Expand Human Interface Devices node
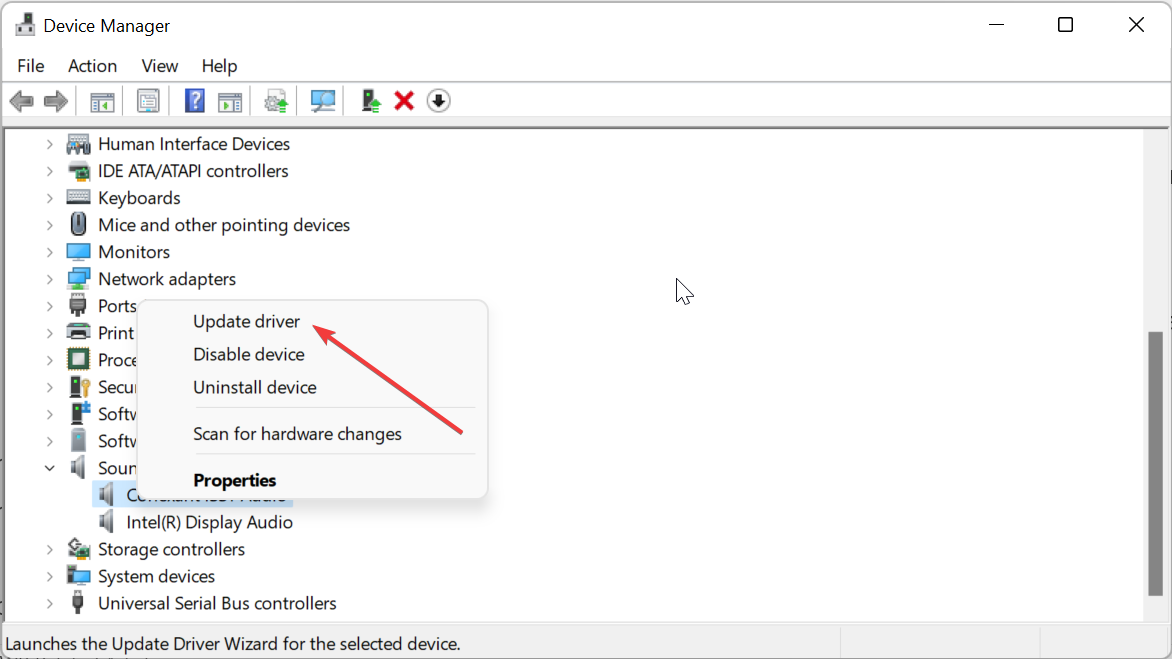This screenshot has height=659, width=1172. tap(49, 144)
